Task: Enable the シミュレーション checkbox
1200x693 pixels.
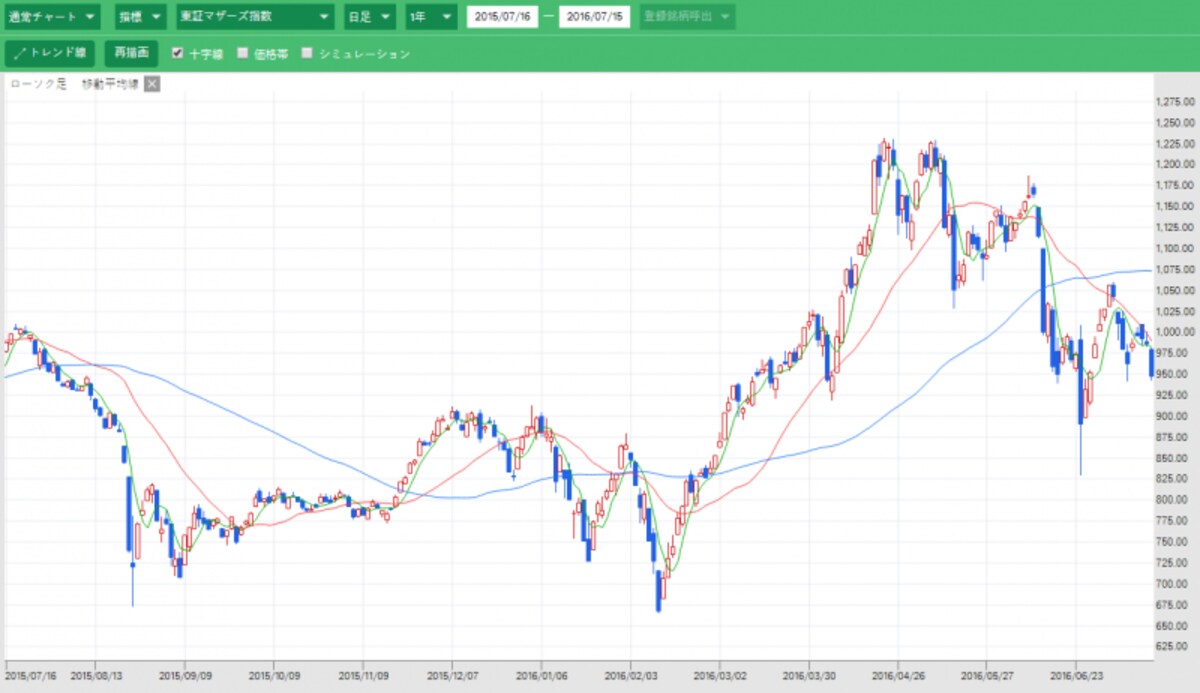Action: click(x=308, y=53)
